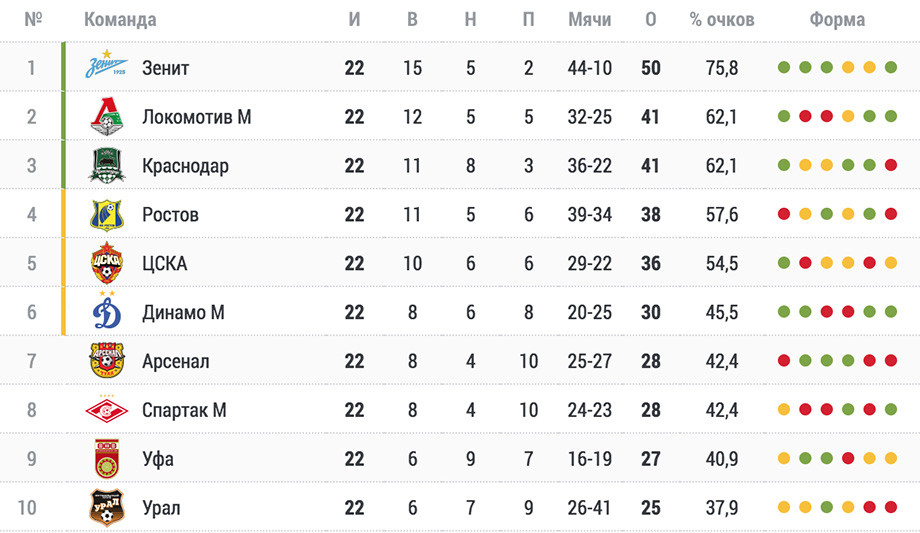This screenshot has width=920, height=533.
Task: Click the CSKA club crest
Action: point(107,263)
